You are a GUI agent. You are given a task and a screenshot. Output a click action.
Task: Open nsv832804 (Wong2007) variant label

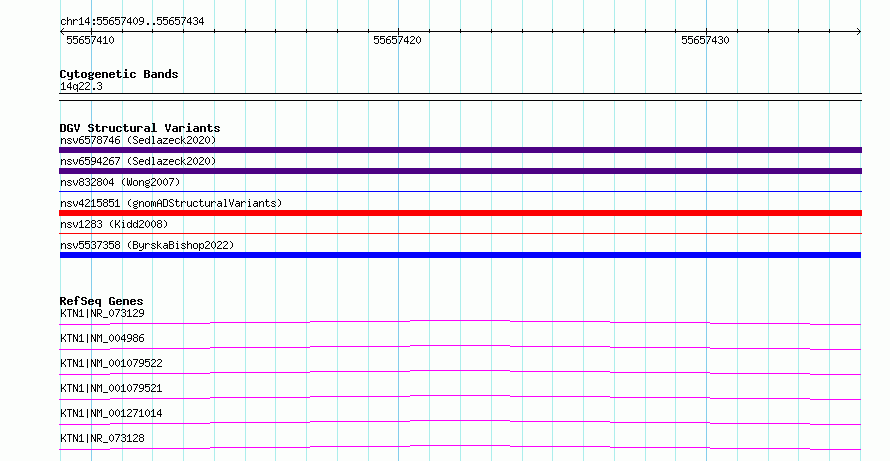tap(120, 182)
